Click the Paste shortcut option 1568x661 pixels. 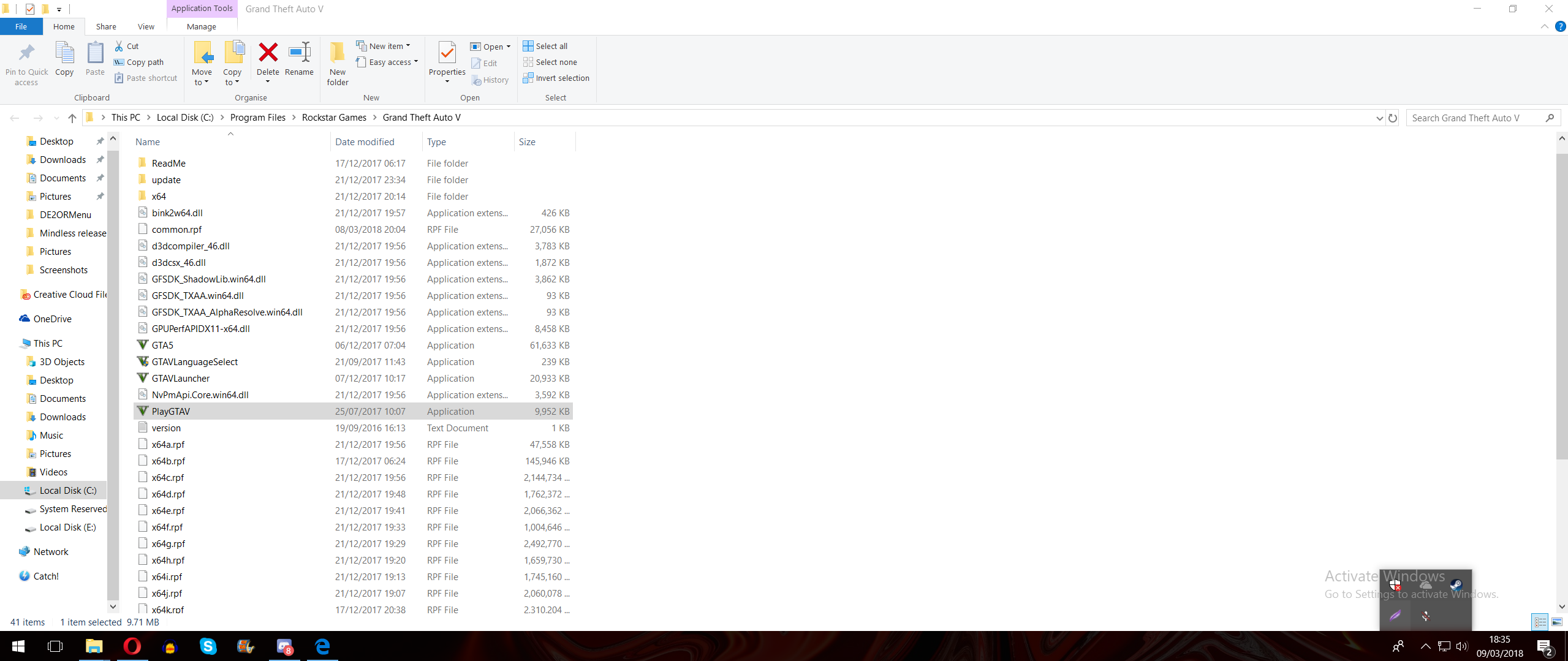pos(146,78)
